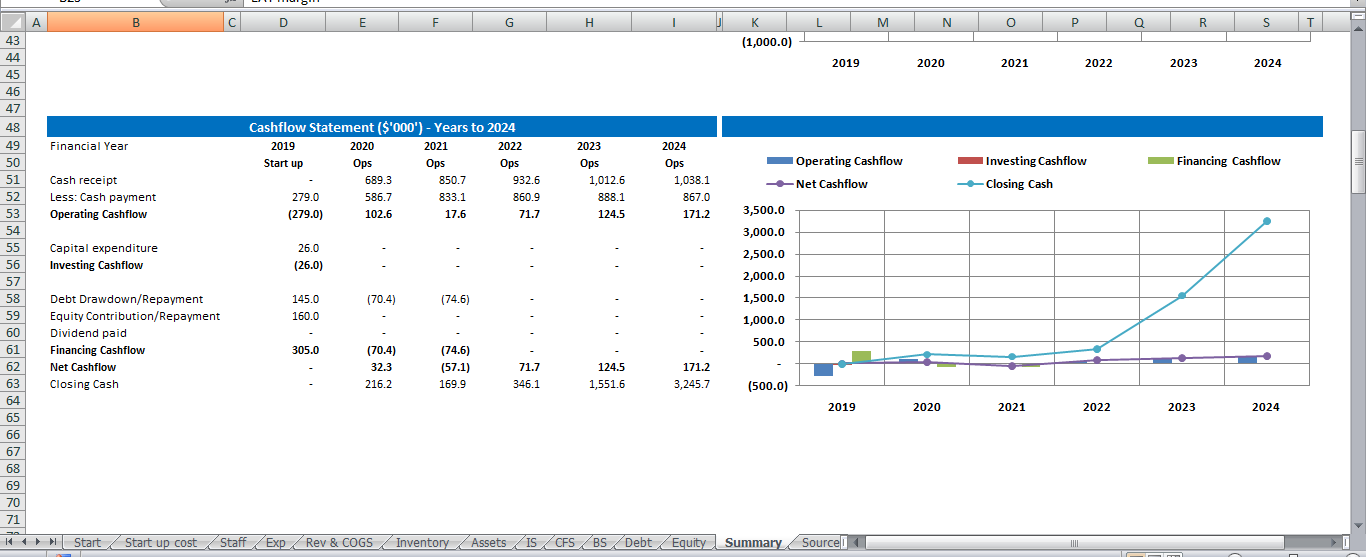Screen dimensions: 1366x557
Task: Select the Debt Drawdown/Repayment label
Action: 127,299
